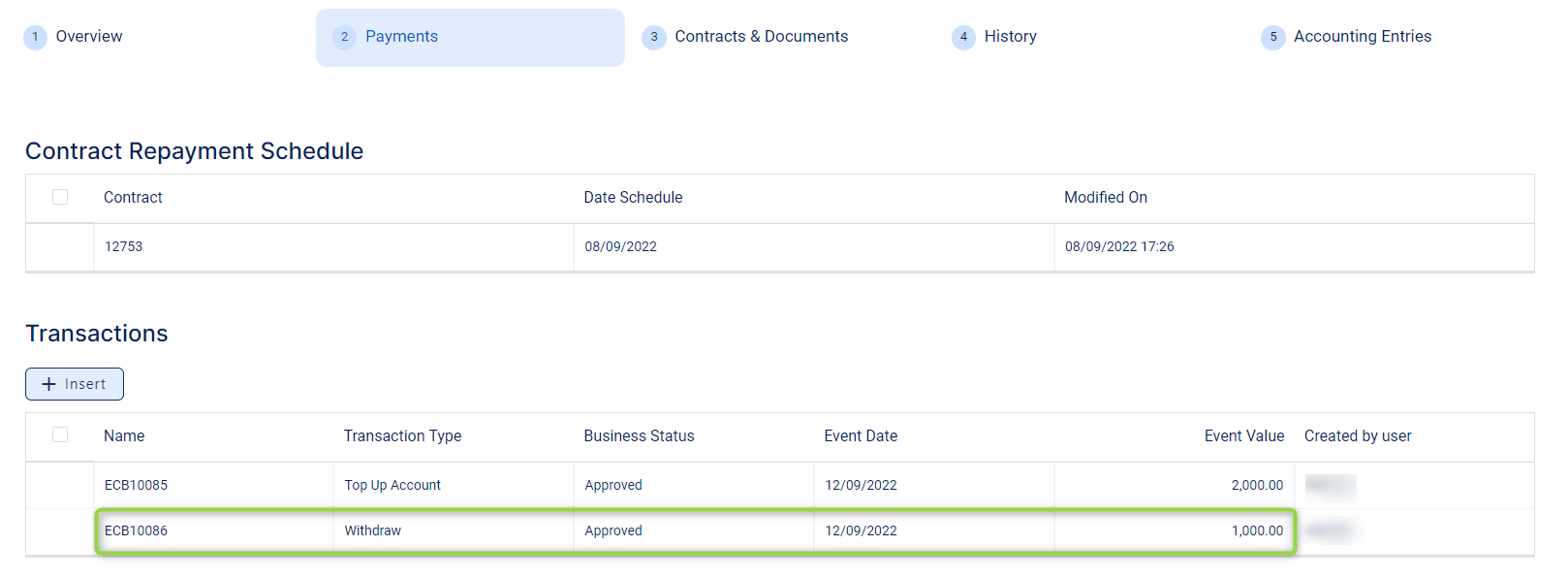This screenshot has width=1568, height=578.
Task: Open the Overview step tab
Action: coord(88,37)
